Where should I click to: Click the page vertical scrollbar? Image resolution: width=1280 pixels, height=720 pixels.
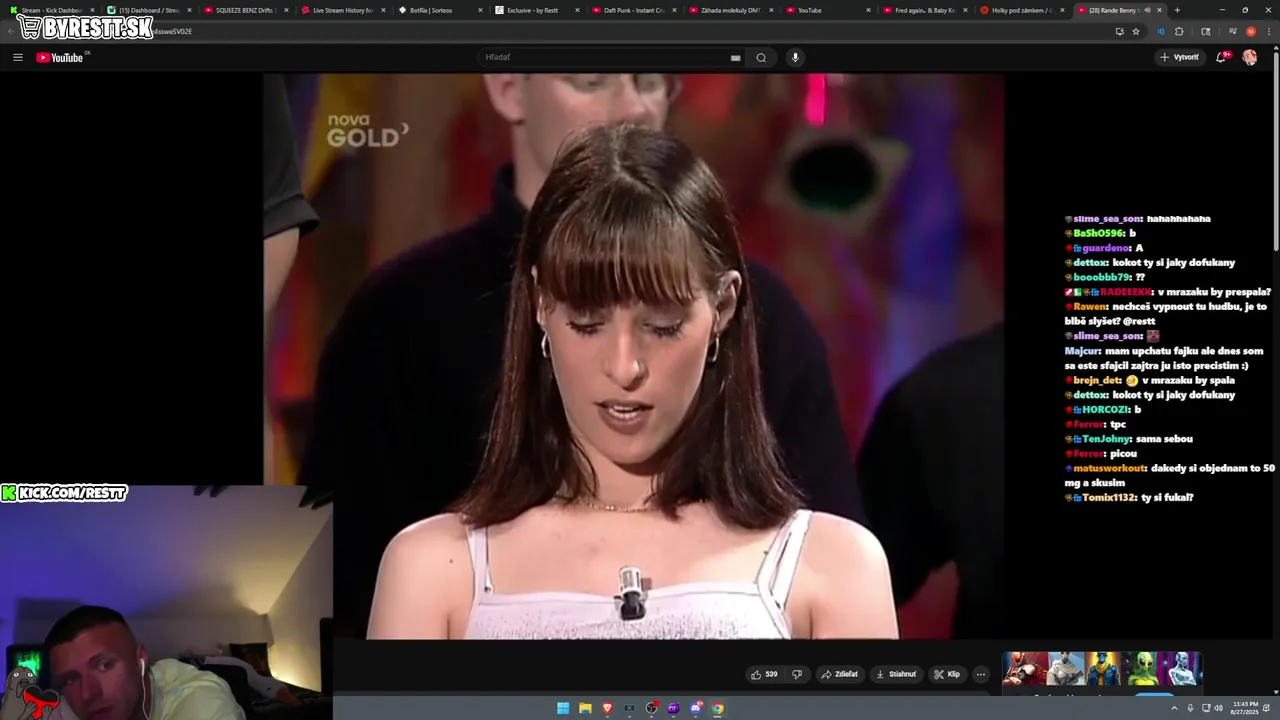[1275, 150]
